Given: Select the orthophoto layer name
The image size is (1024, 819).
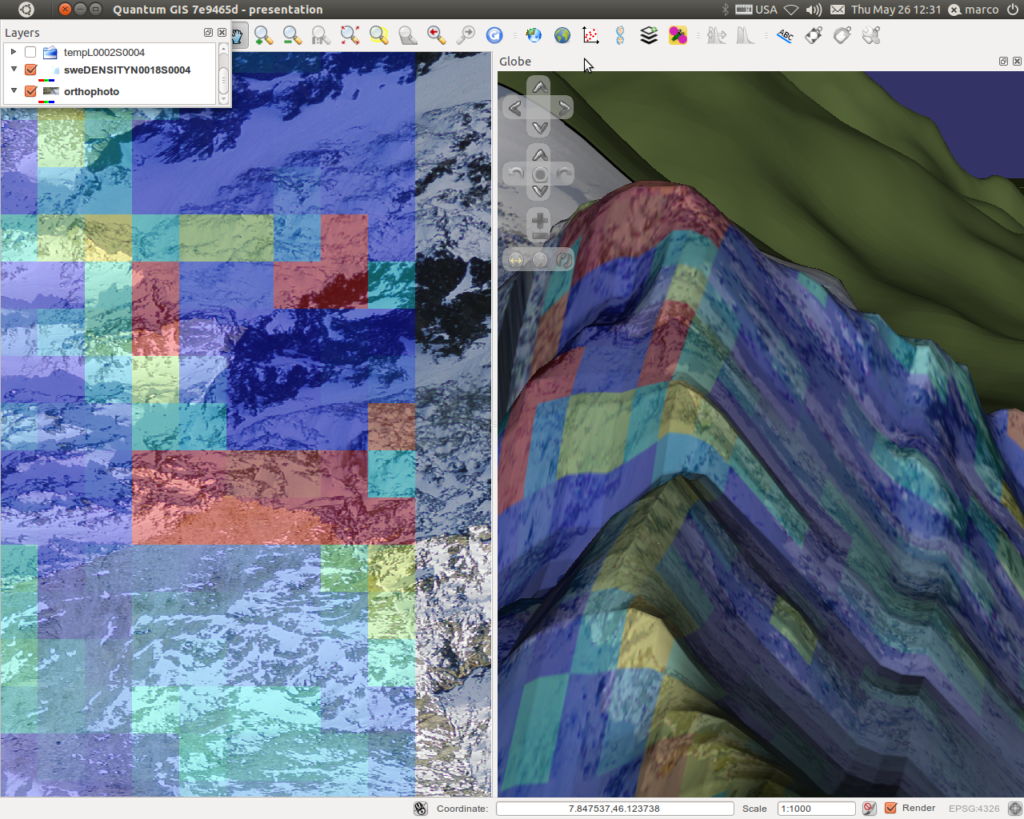Looking at the screenshot, I should tap(91, 91).
